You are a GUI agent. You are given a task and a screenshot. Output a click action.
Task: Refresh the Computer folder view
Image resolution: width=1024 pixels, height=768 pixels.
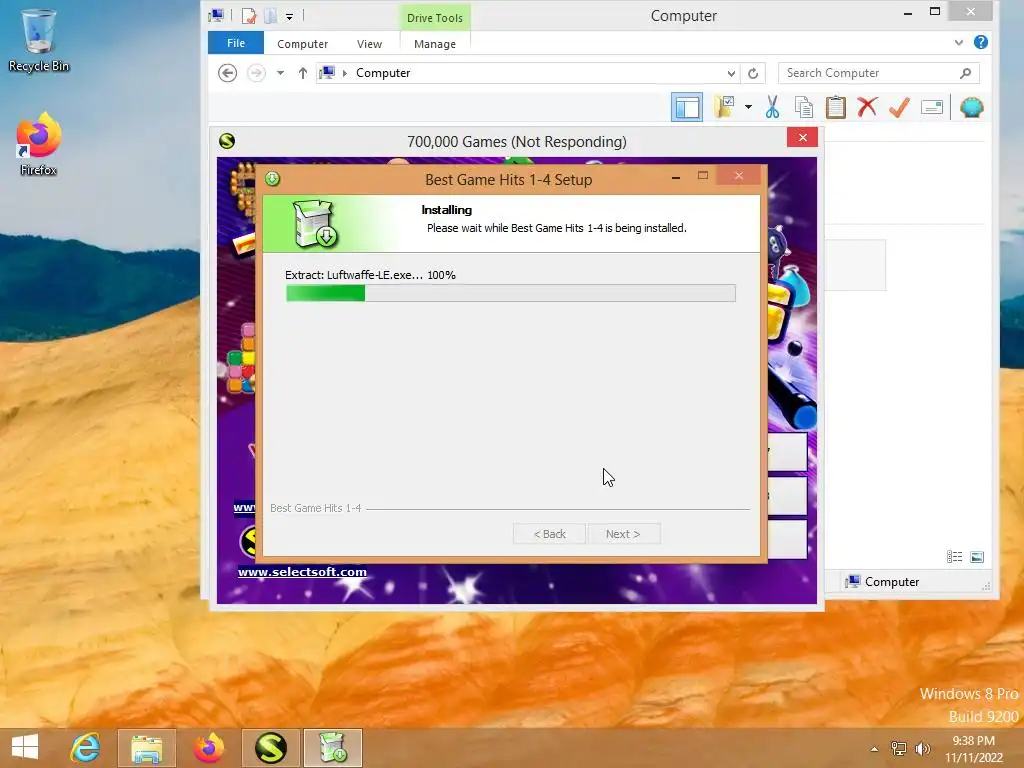tap(753, 73)
